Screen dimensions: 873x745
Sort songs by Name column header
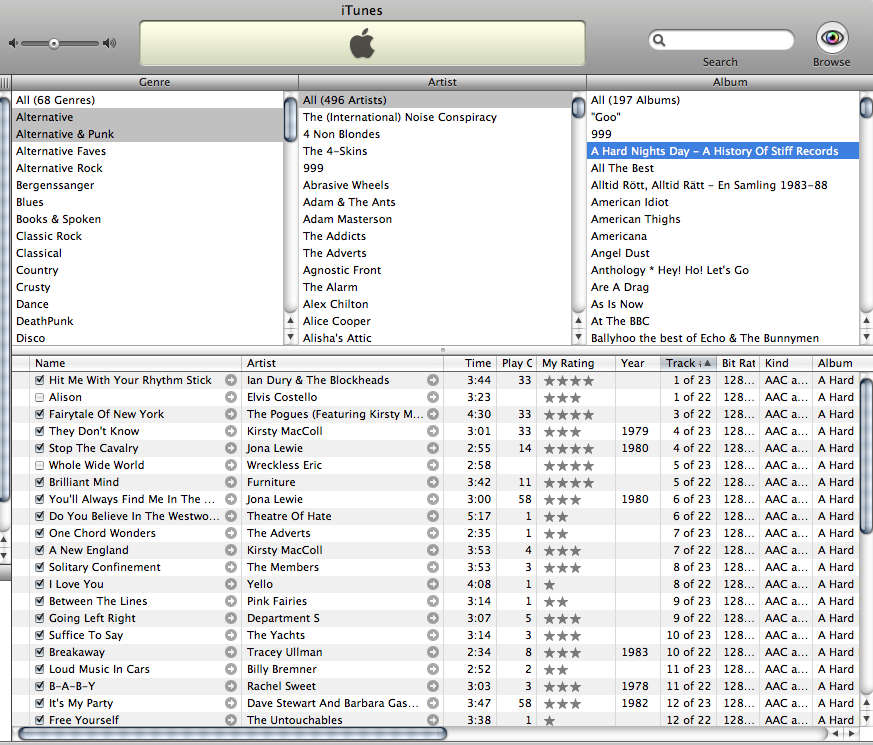(x=135, y=363)
